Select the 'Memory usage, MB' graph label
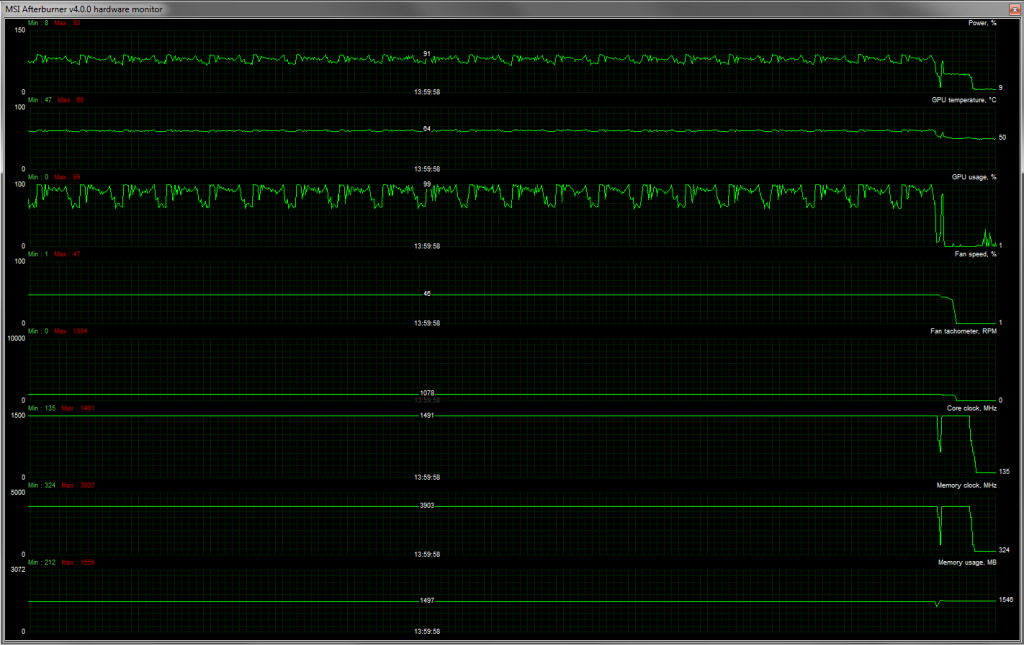 (967, 562)
